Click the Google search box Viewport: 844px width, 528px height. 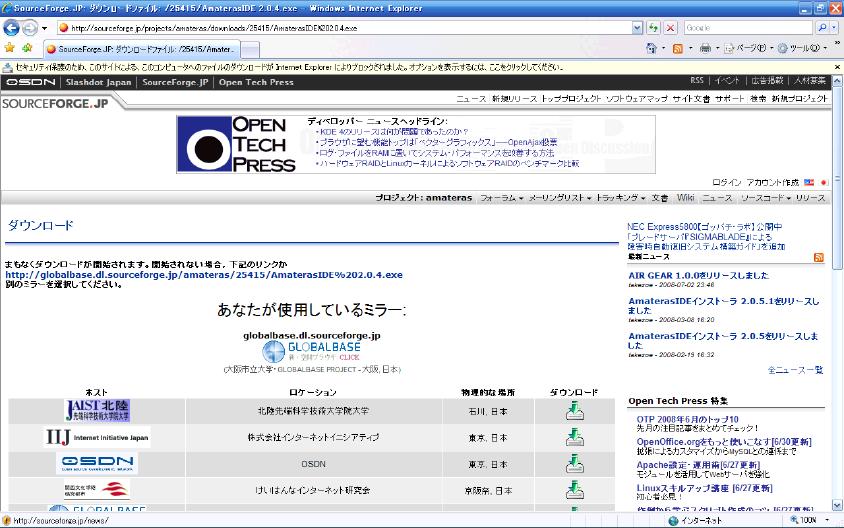[748, 28]
